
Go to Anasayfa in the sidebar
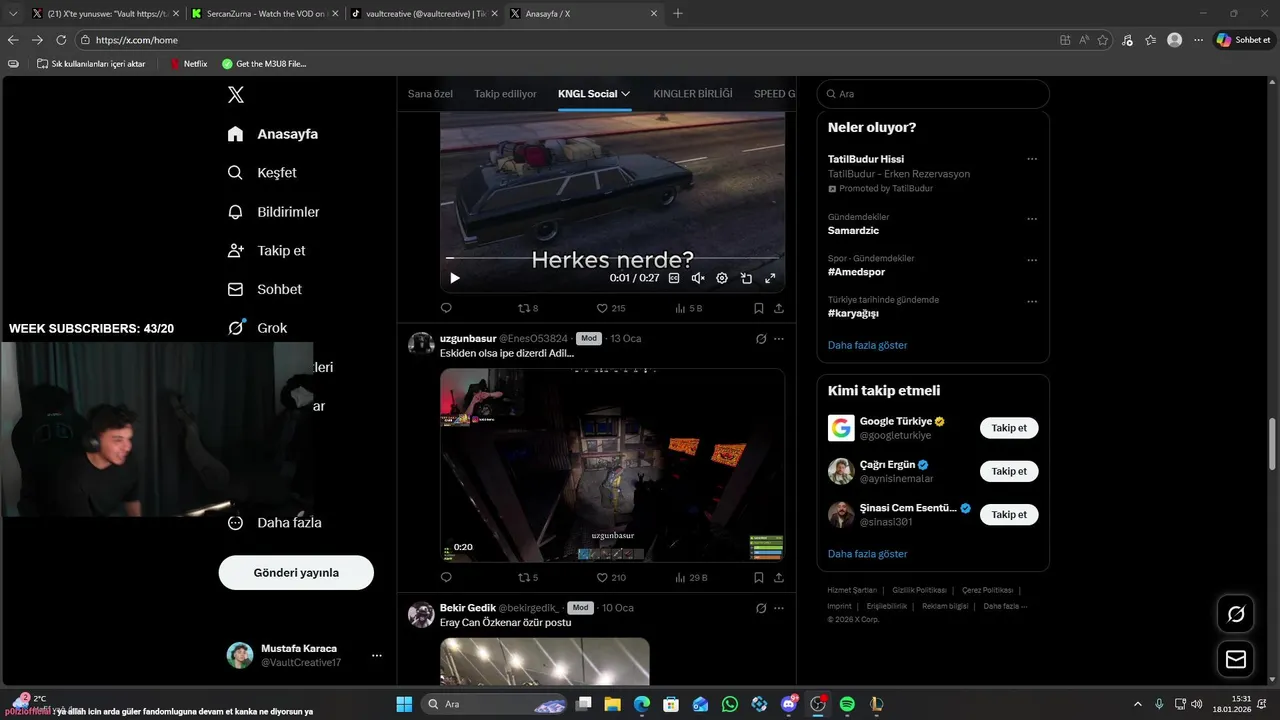click(273, 134)
